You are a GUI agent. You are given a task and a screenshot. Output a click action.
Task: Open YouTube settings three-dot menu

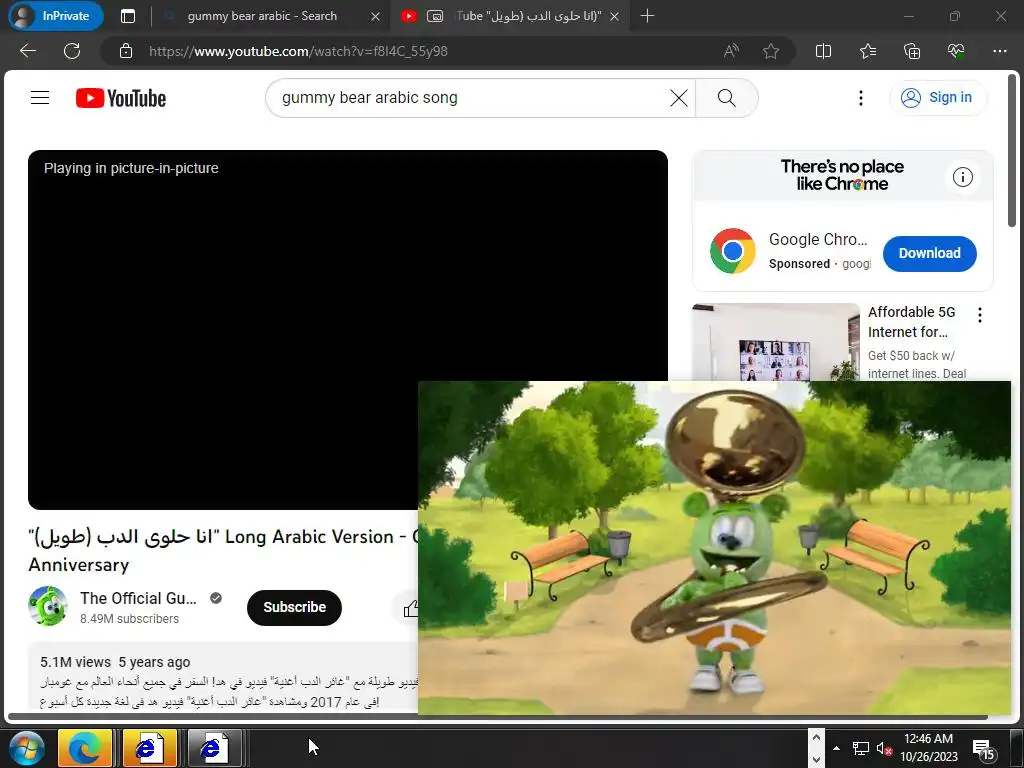[861, 98]
